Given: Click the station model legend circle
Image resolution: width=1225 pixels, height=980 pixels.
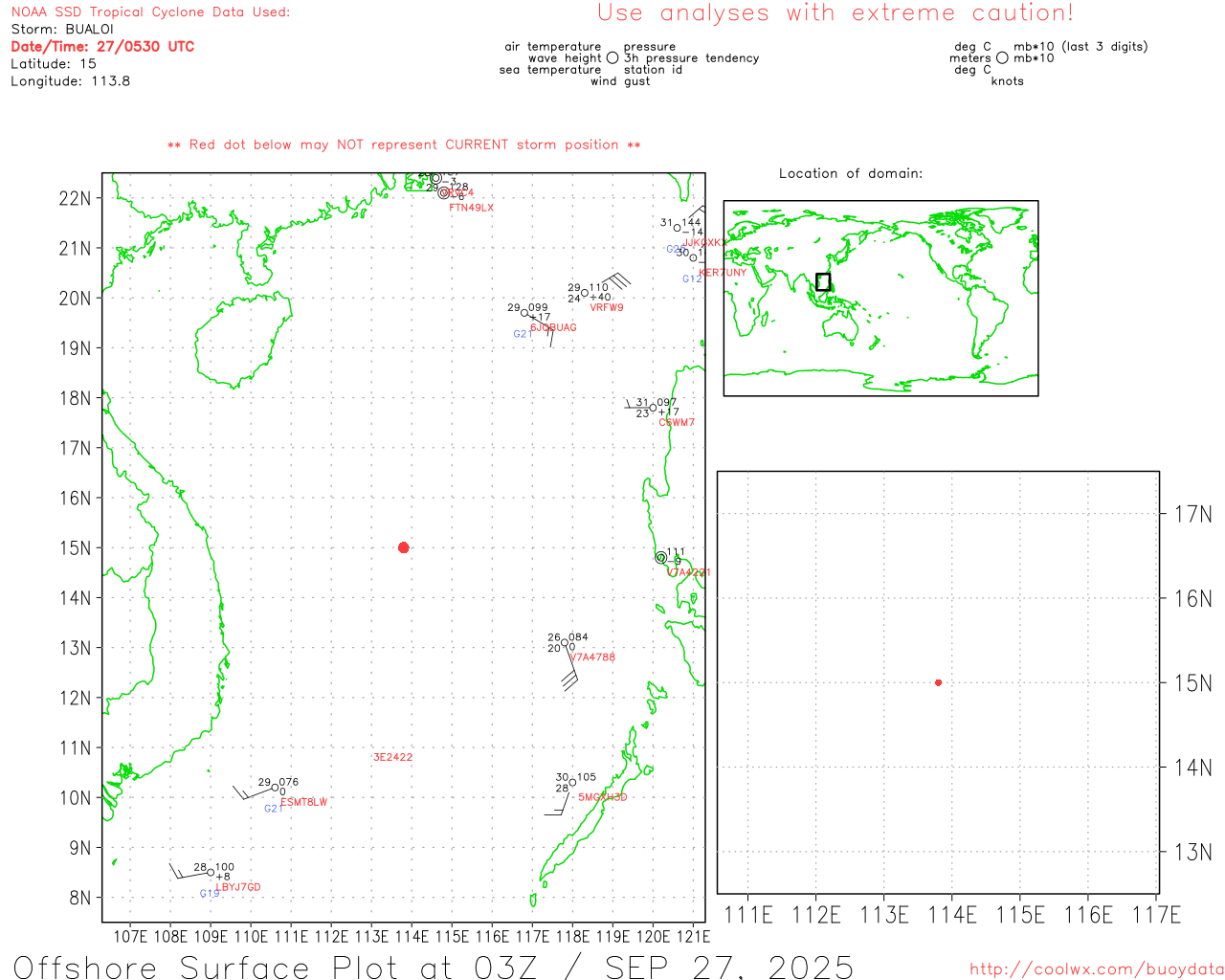Looking at the screenshot, I should click(x=612, y=58).
